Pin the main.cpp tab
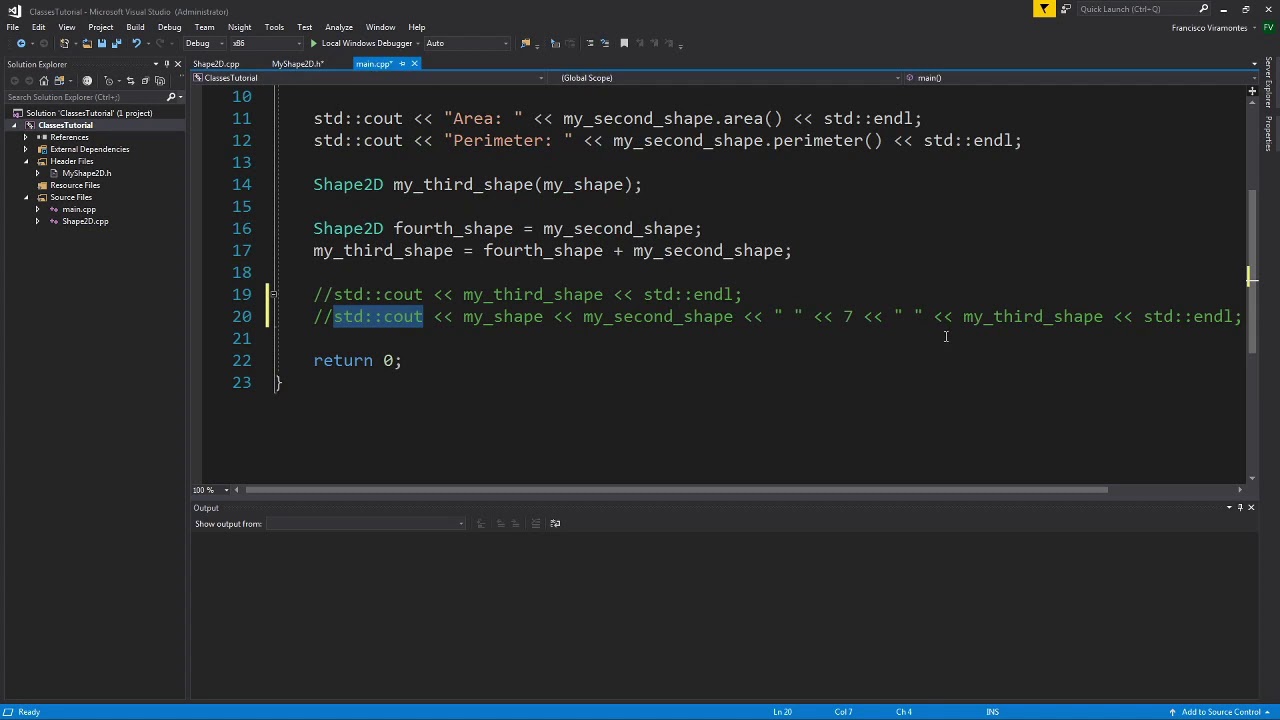 pyautogui.click(x=402, y=64)
